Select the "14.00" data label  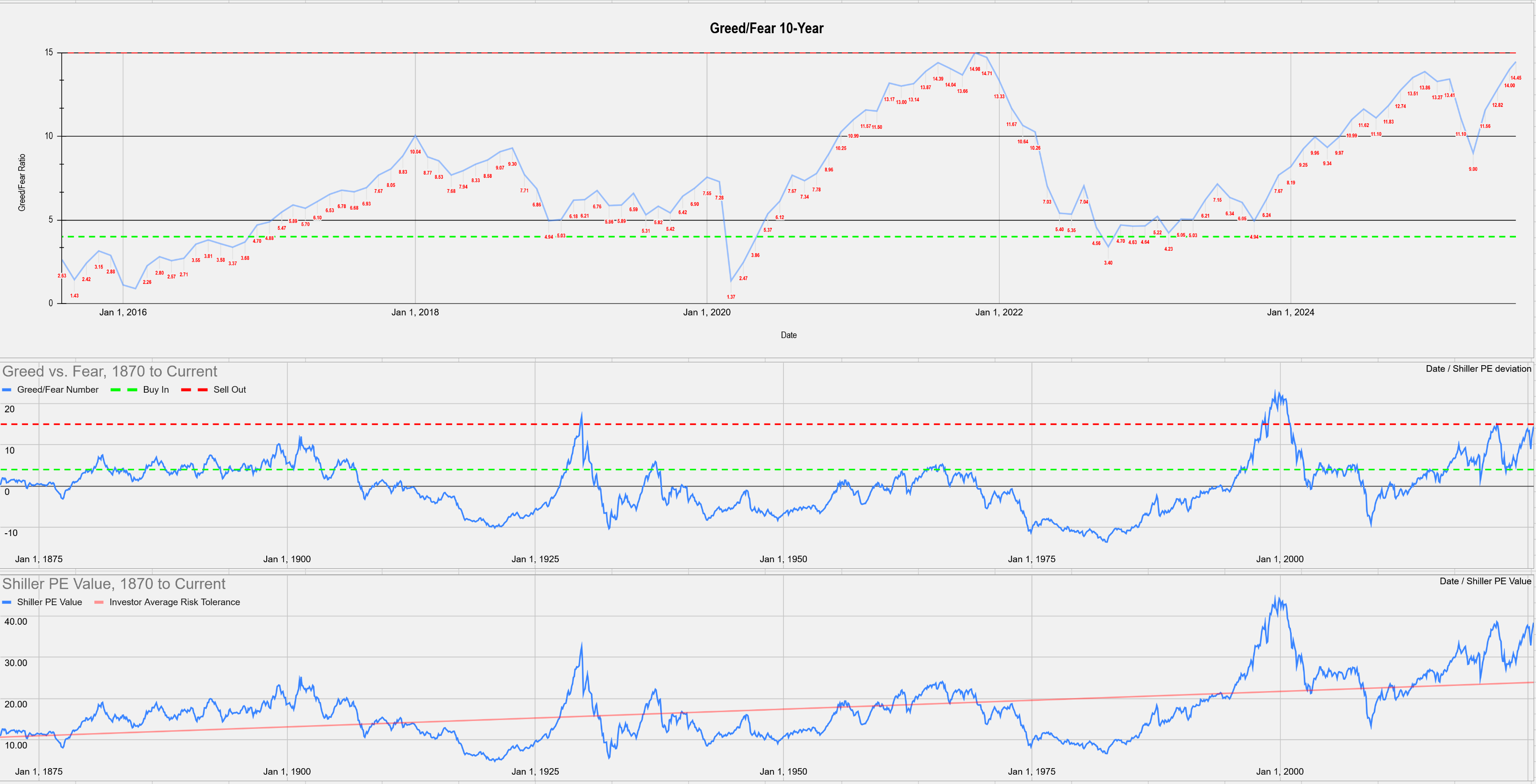[1509, 86]
